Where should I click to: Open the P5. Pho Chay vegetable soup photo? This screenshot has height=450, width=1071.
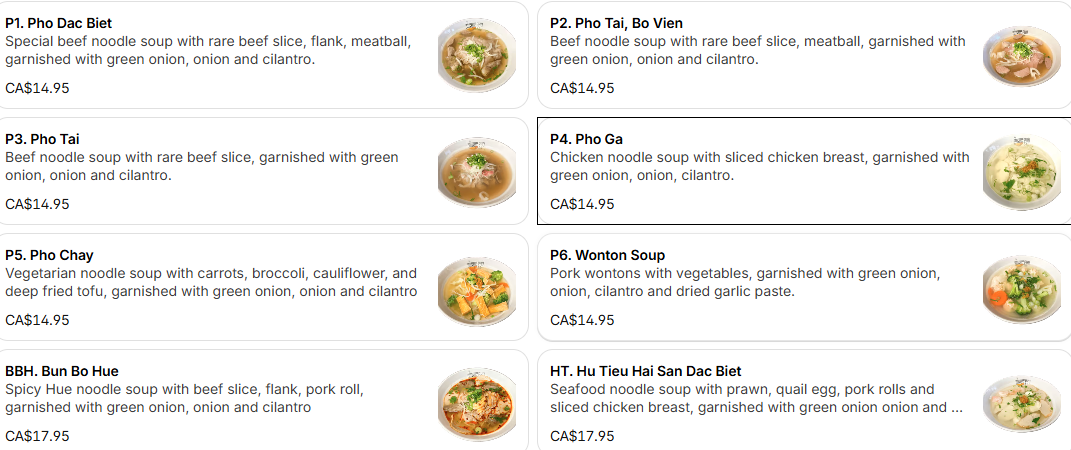coord(477,287)
